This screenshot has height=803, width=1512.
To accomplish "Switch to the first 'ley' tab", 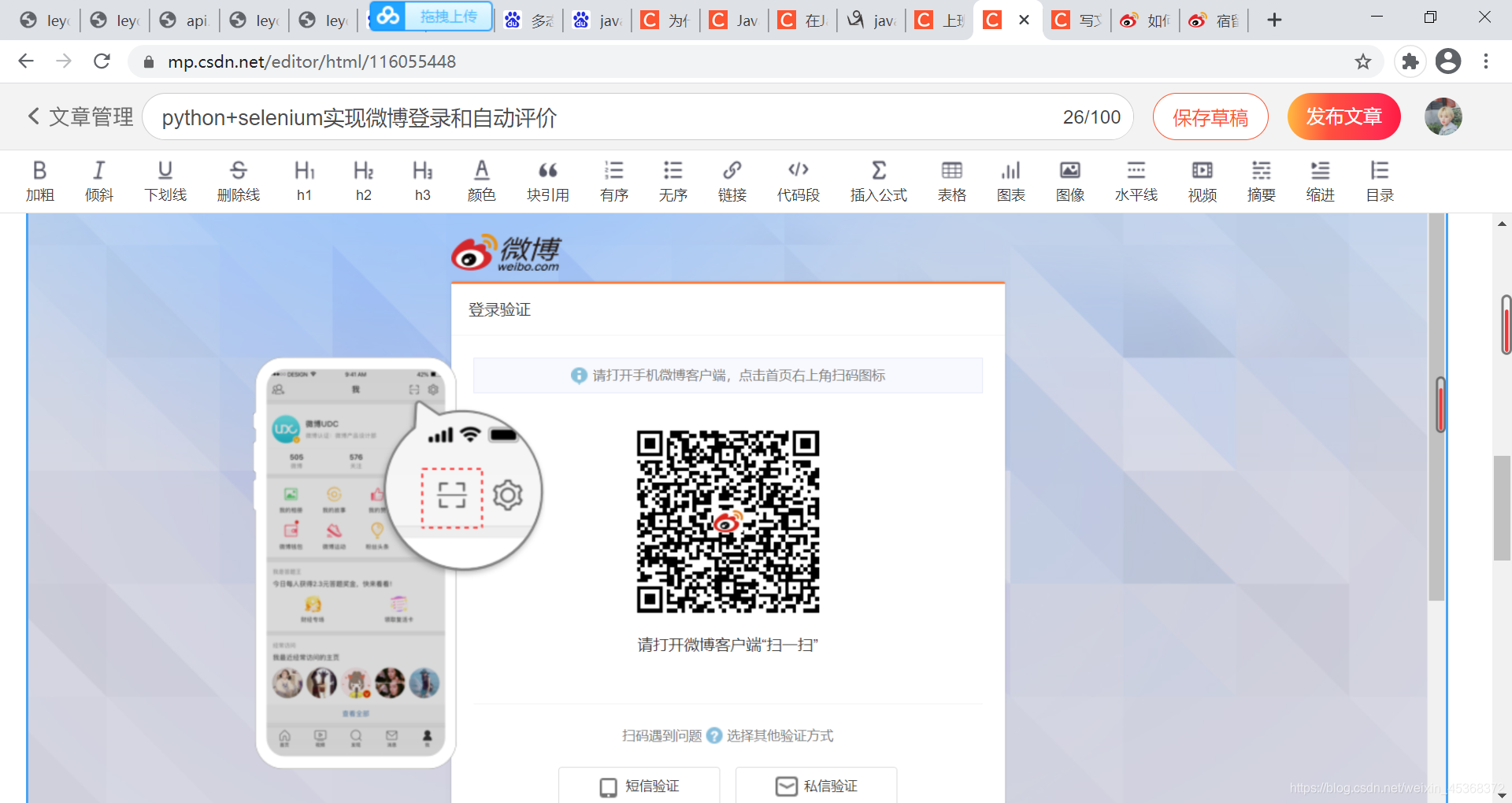I will [x=45, y=20].
